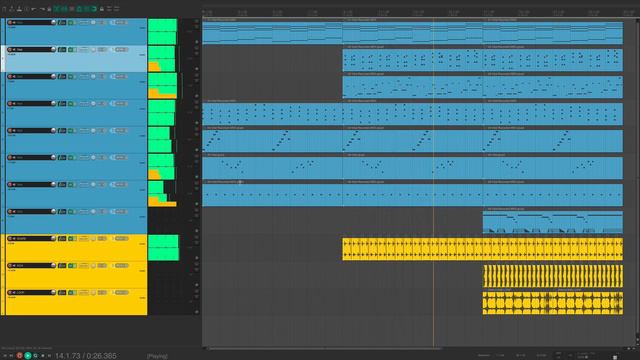The image size is (640, 360).
Task: Click Go to end transport button
Action: coord(11,356)
